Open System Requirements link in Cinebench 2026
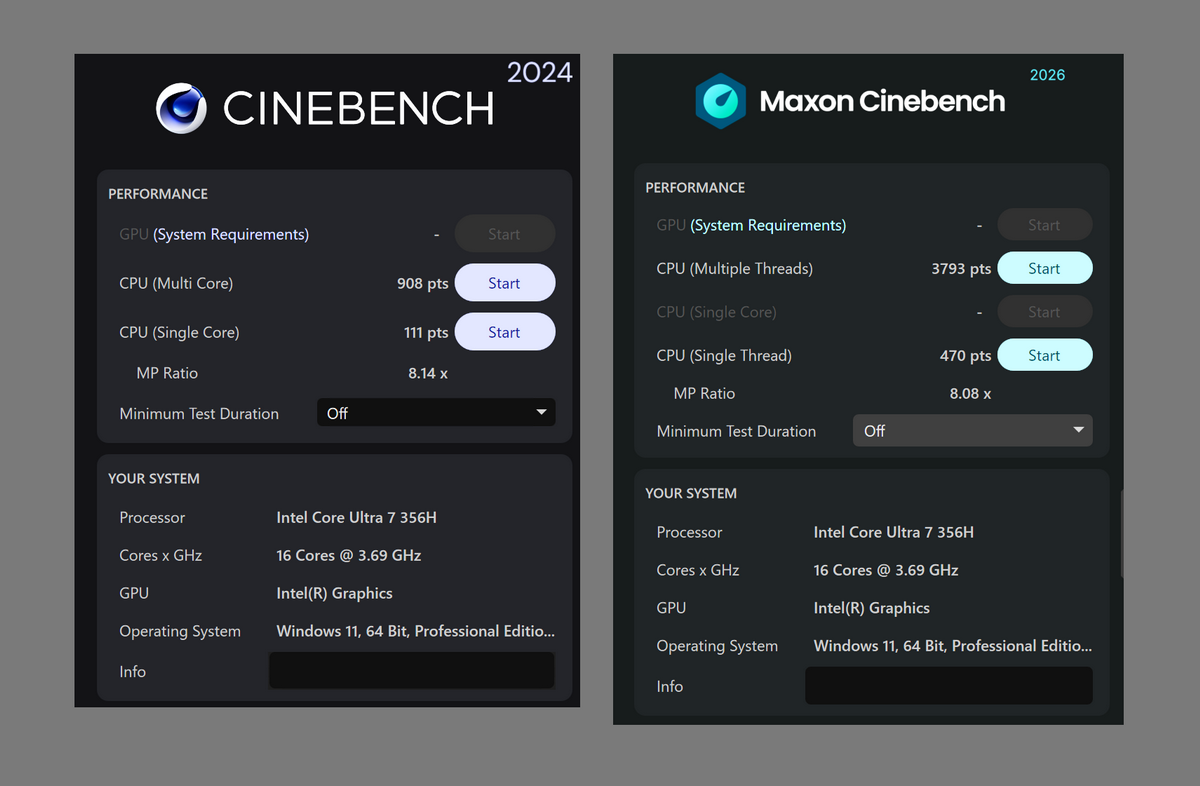This screenshot has width=1200, height=786. tap(768, 225)
